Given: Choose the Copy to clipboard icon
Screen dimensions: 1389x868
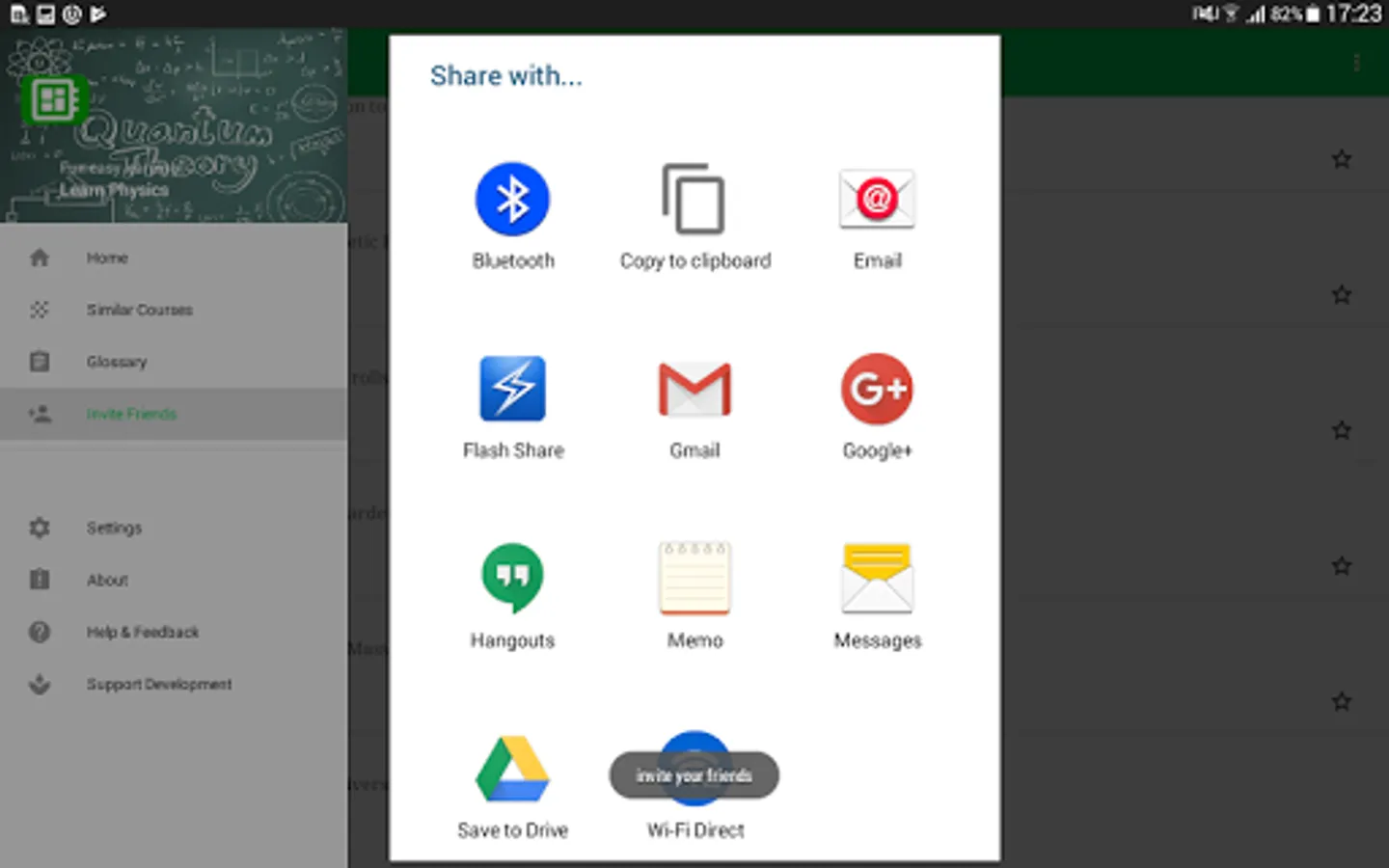Looking at the screenshot, I should click(x=694, y=200).
